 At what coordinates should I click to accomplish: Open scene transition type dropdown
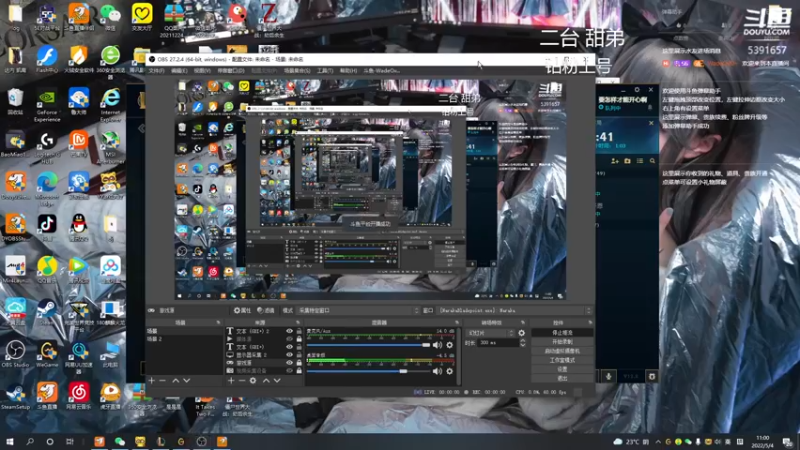click(490, 333)
